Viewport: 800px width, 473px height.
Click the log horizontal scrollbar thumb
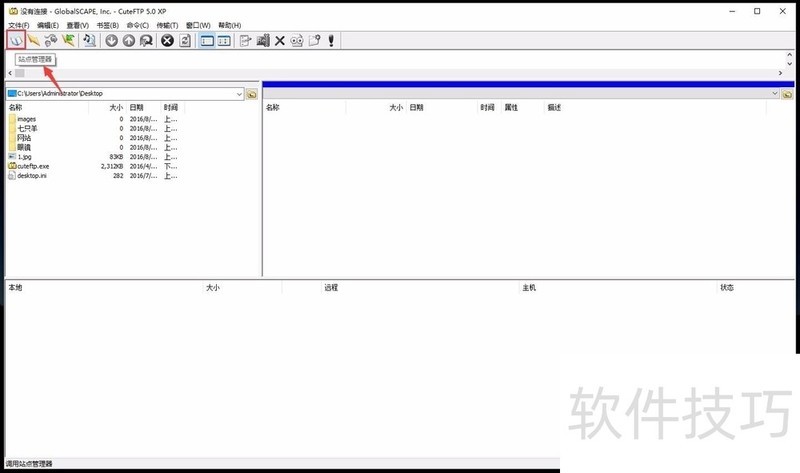pos(19,73)
